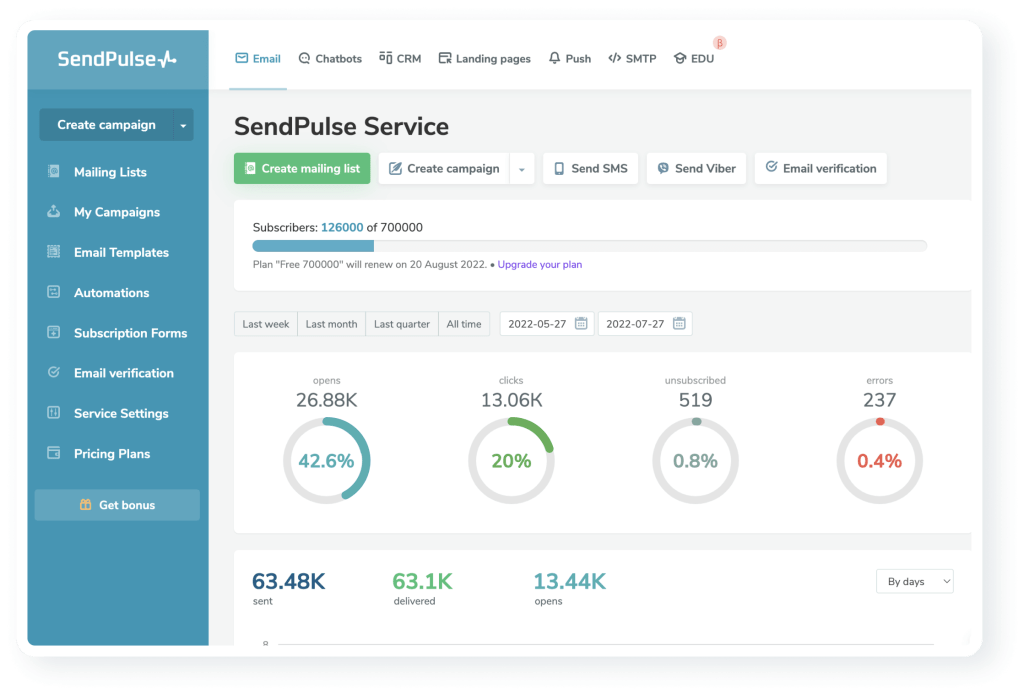This screenshot has height=695, width=1024.
Task: Click the green Create mailing list button
Action: (301, 168)
